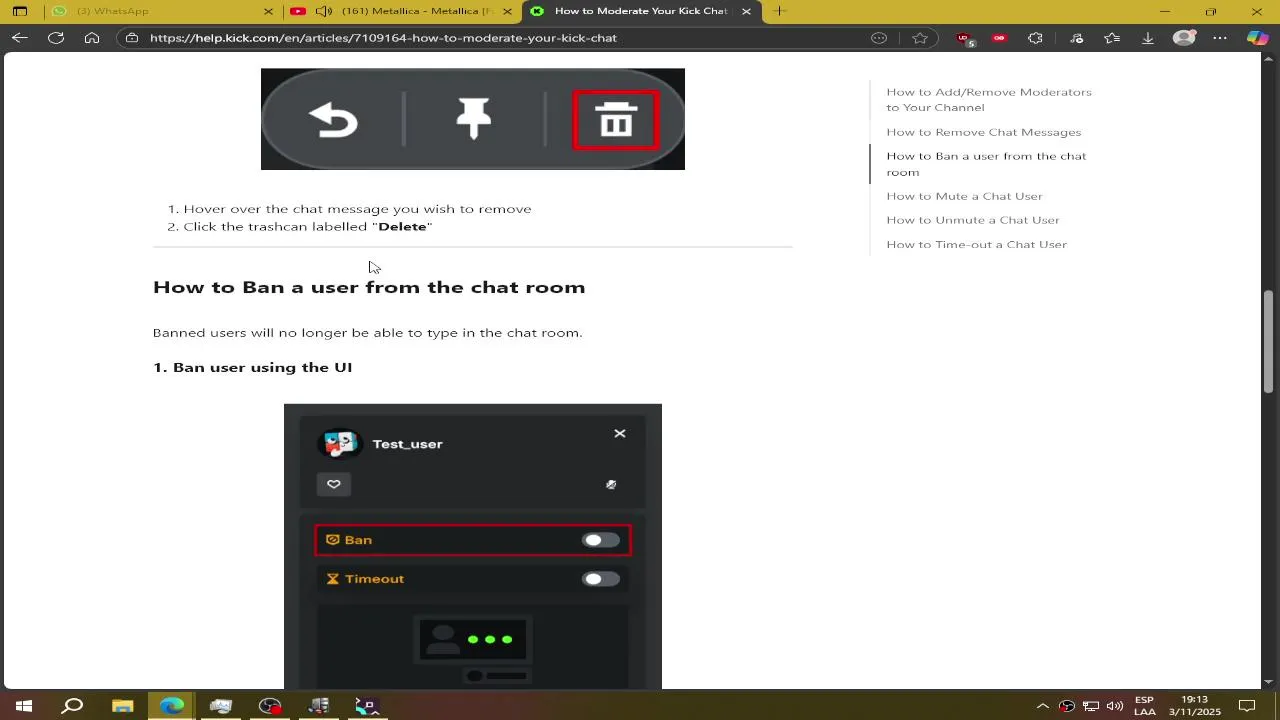The height and width of the screenshot is (720, 1280).
Task: Show hidden system tray icons chevron
Action: click(1042, 706)
